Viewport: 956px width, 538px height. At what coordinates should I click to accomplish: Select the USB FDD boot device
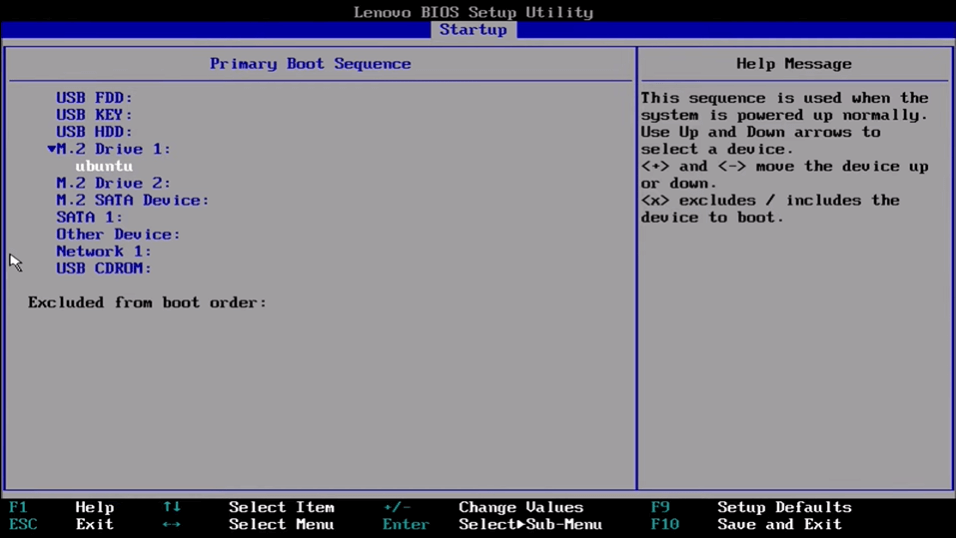click(94, 98)
